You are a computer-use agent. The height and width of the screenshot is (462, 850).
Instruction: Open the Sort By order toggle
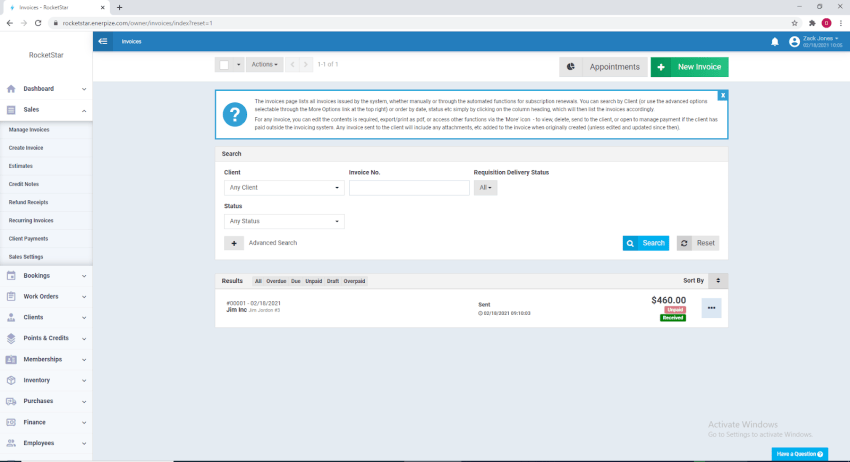coord(718,281)
